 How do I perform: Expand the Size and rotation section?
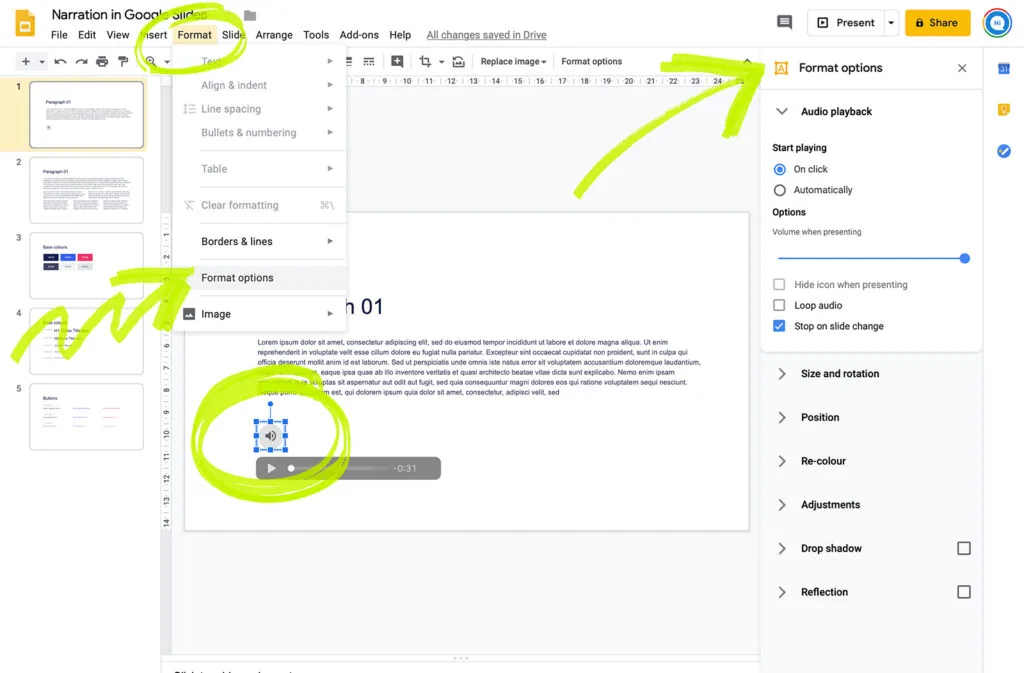(782, 373)
